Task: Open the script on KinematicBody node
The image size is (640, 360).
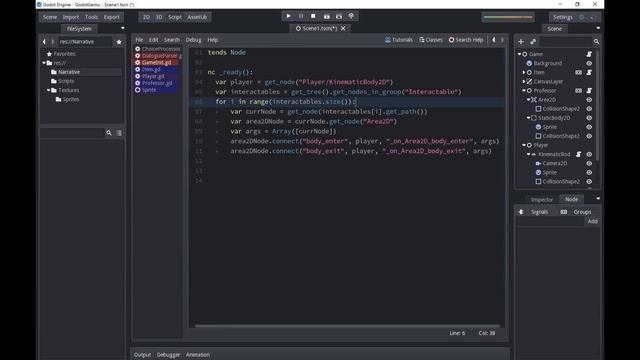Action: [578, 154]
